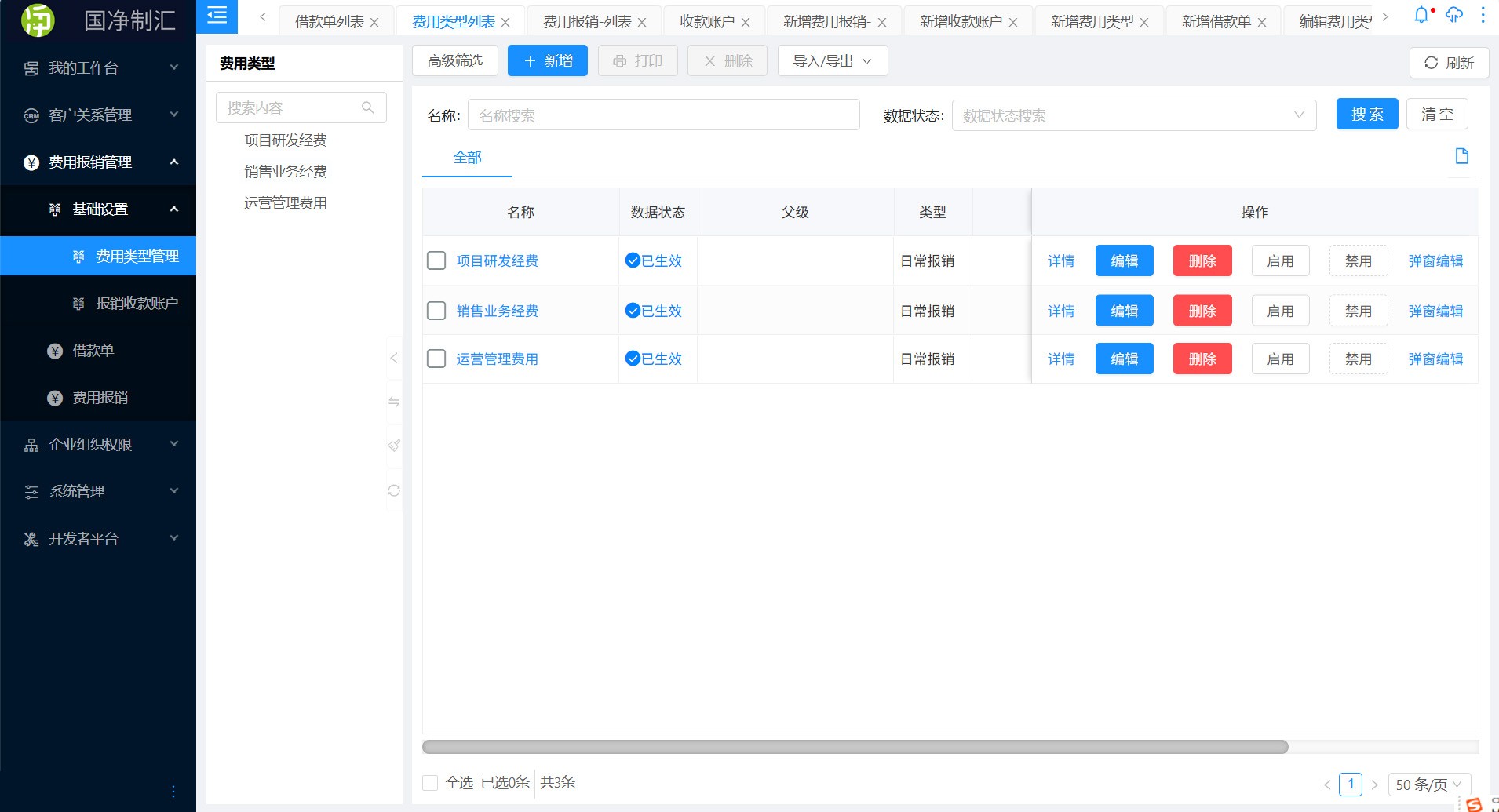Open the notification bell

click(1421, 15)
